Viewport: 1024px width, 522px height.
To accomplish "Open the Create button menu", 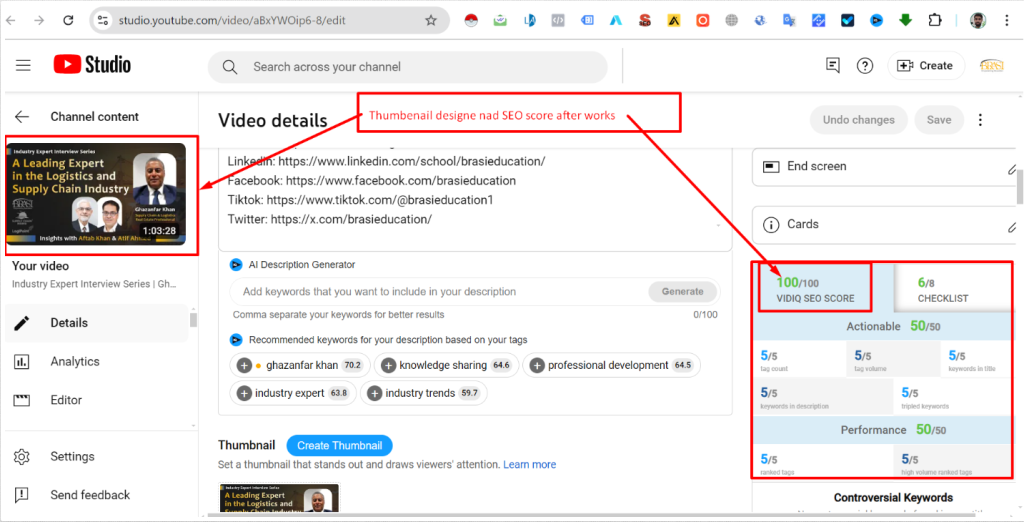I will pos(925,66).
